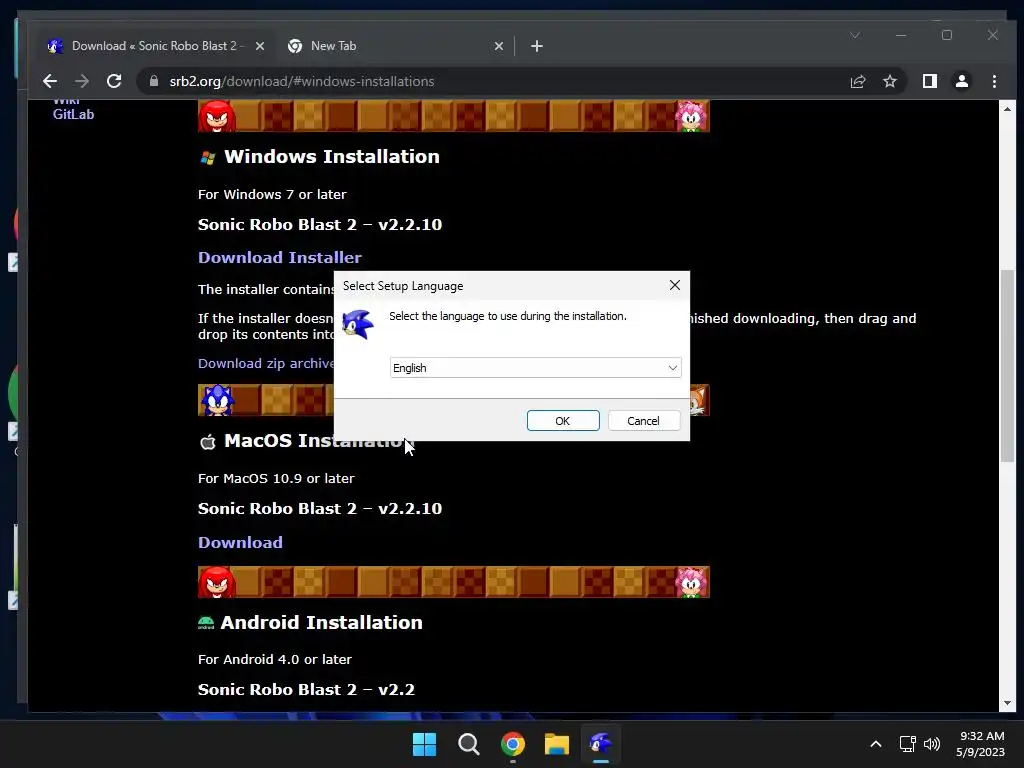Bookmark this page with star icon
The image size is (1024, 768).
point(889,81)
